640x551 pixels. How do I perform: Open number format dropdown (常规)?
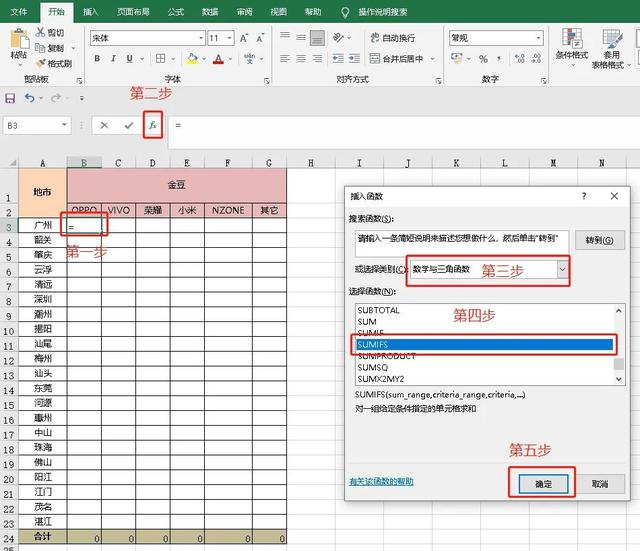[539, 38]
